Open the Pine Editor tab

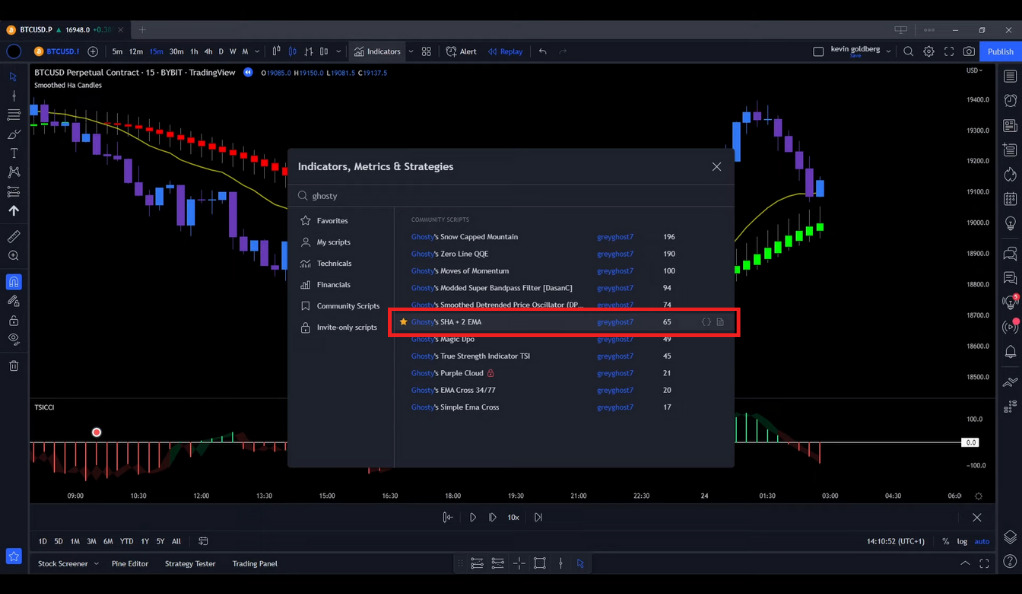click(x=130, y=564)
